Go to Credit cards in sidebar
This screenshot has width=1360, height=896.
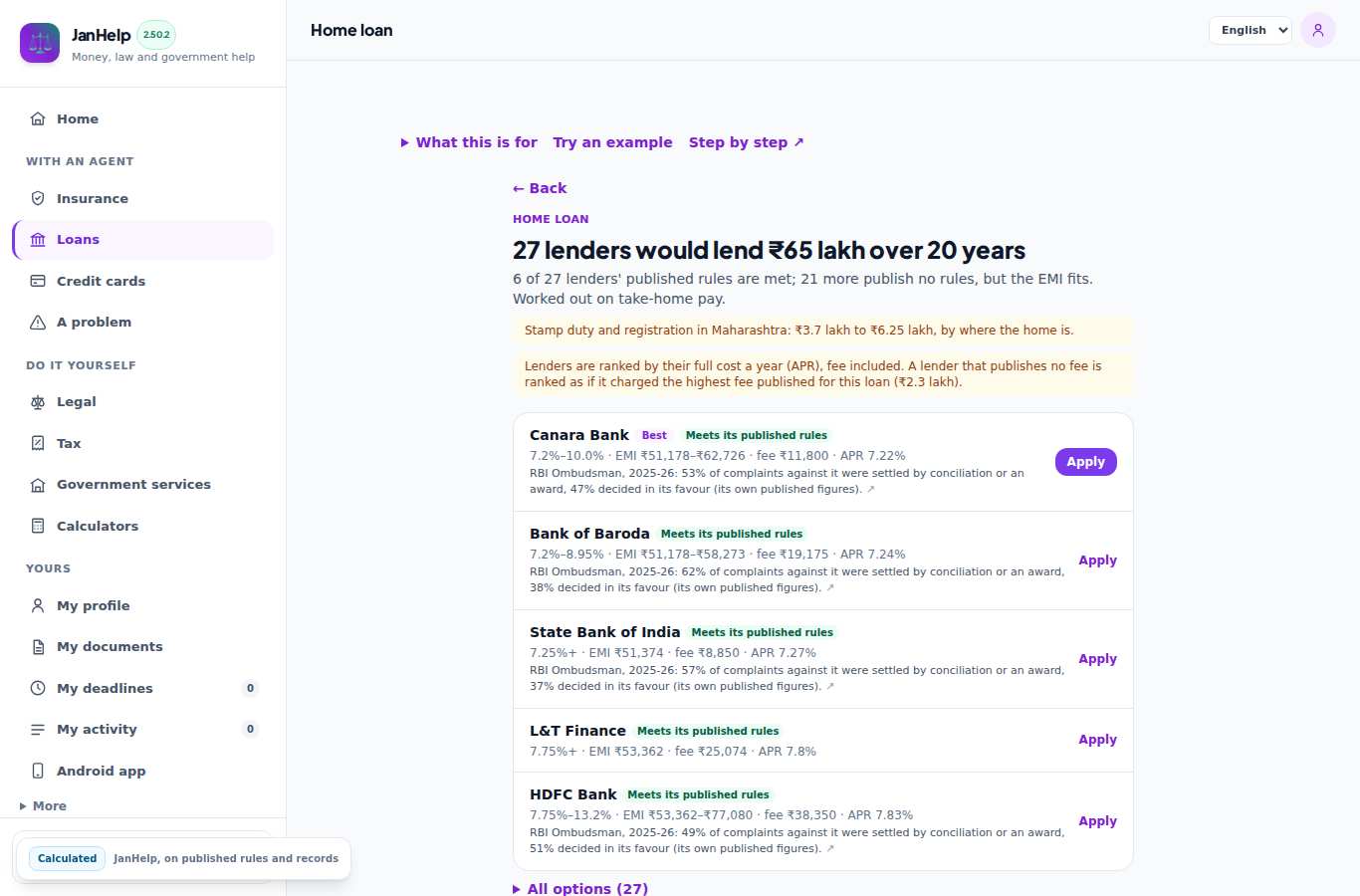tap(142, 281)
